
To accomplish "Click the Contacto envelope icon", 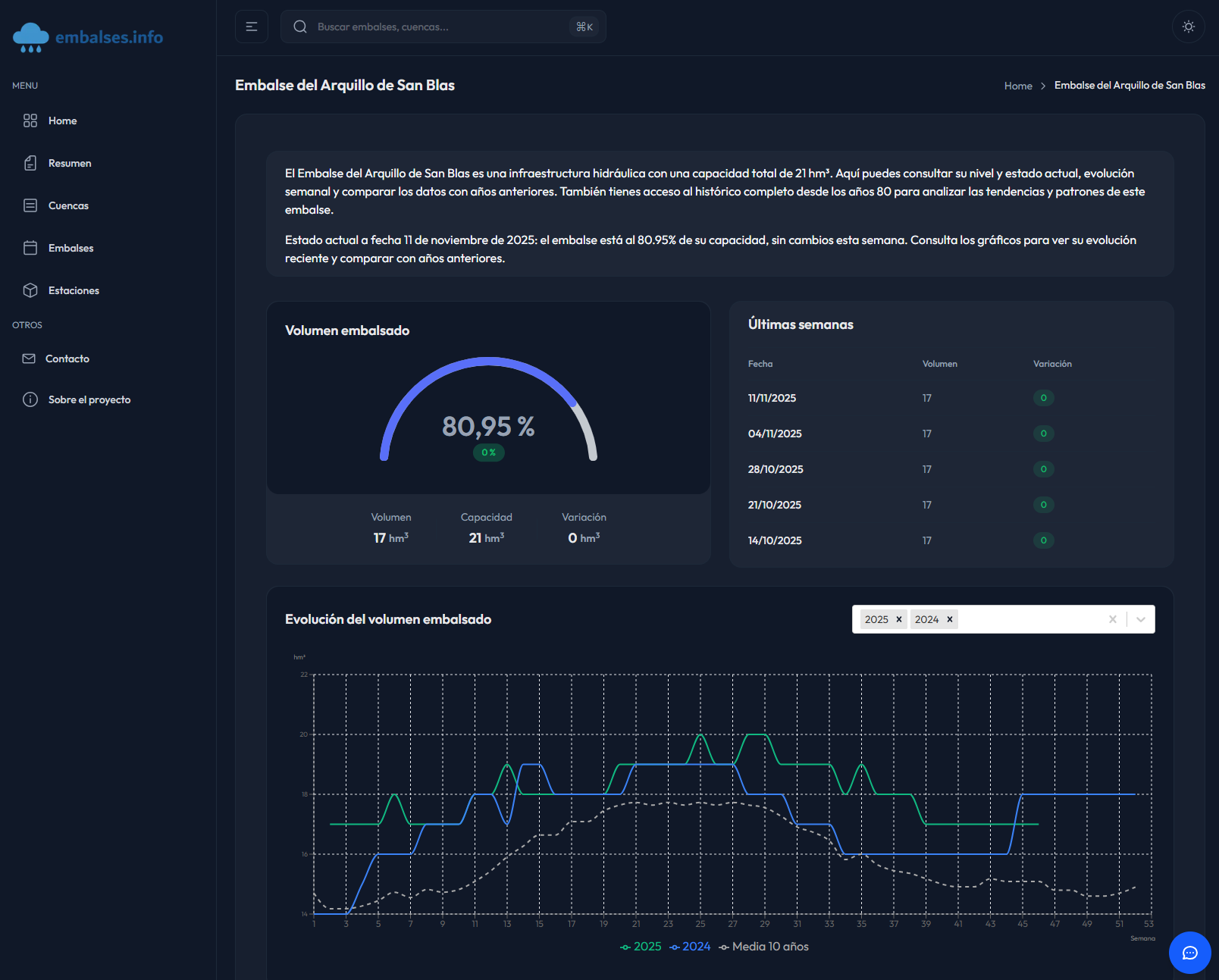I will pyautogui.click(x=29, y=358).
